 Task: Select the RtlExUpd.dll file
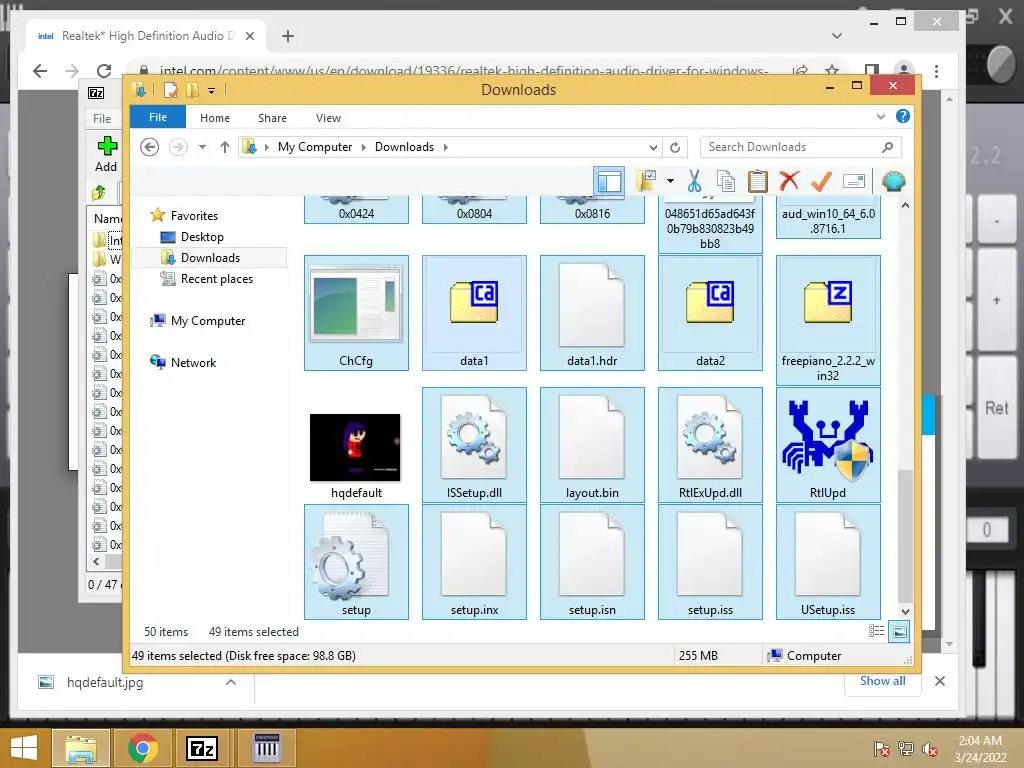click(x=711, y=445)
